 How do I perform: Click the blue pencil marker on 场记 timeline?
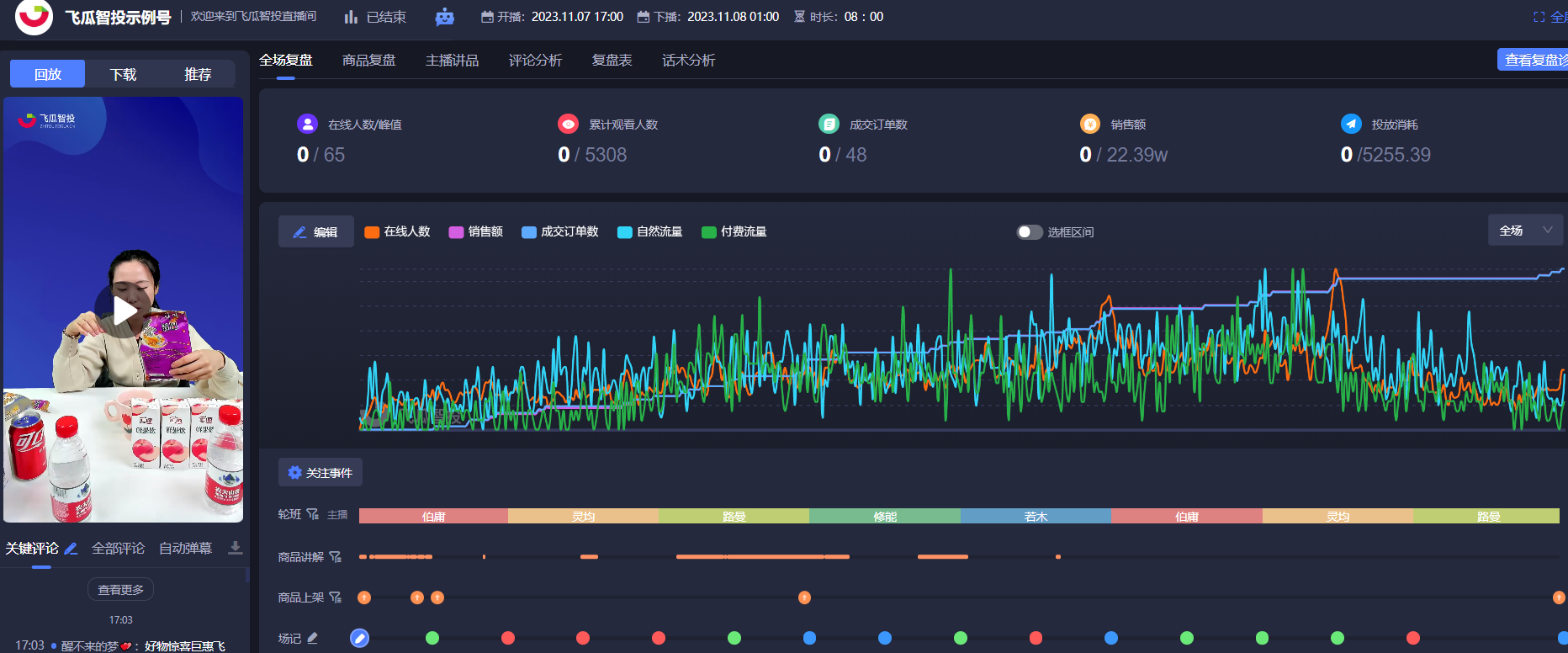pos(359,638)
